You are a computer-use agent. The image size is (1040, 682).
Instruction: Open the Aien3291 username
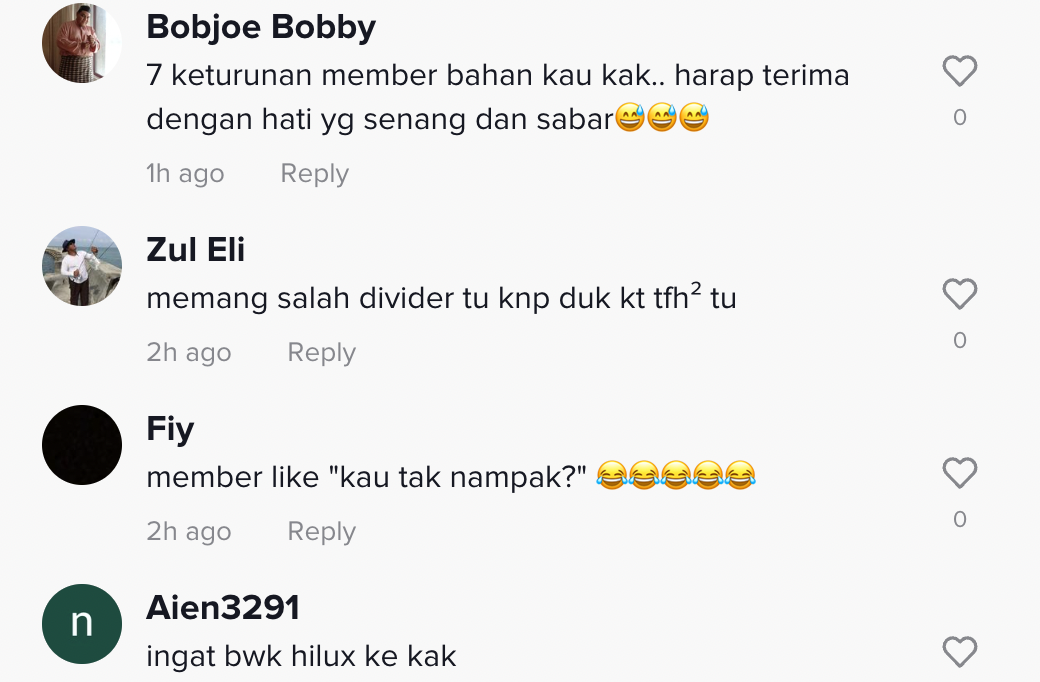coord(223,608)
